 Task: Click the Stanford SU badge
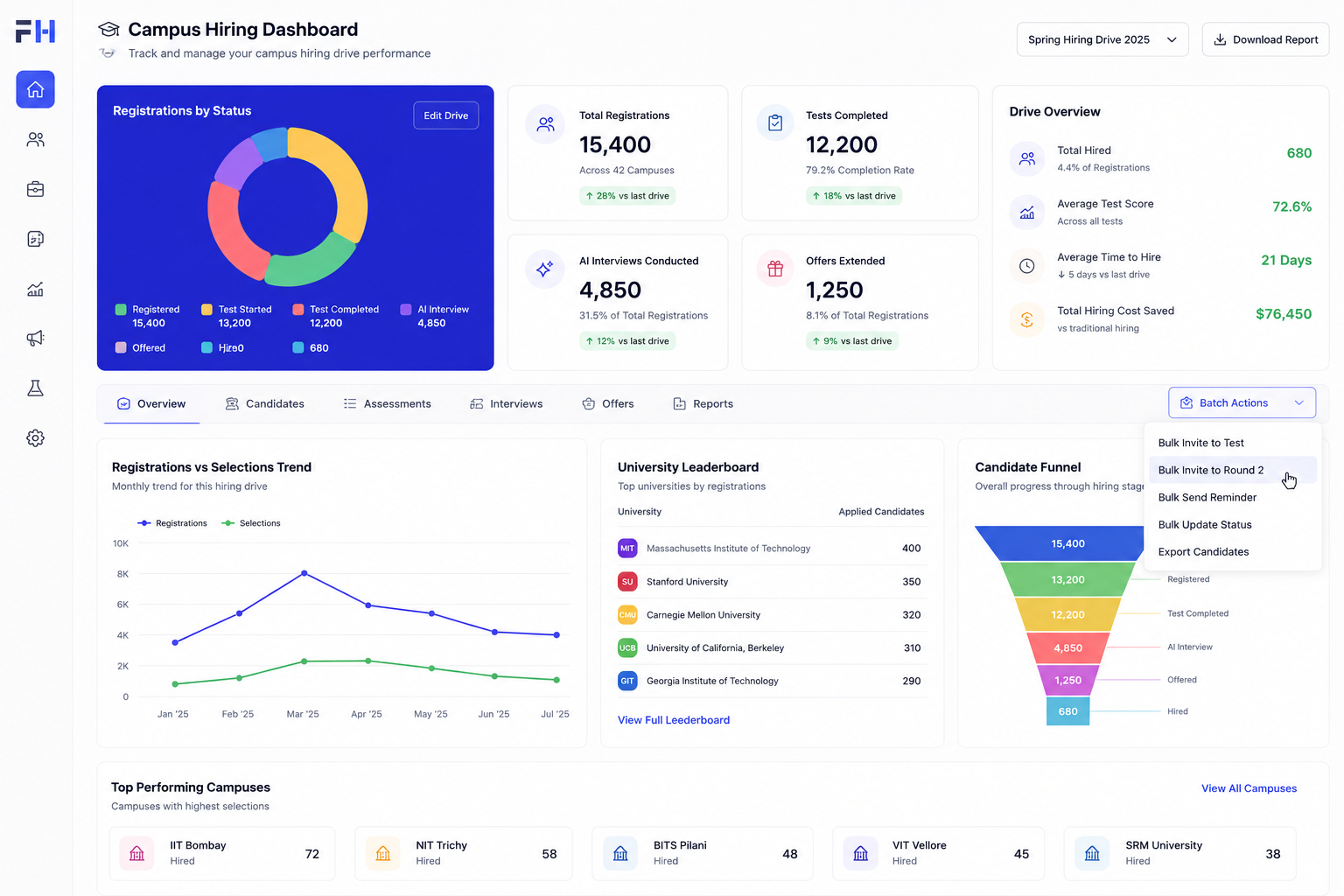(627, 582)
